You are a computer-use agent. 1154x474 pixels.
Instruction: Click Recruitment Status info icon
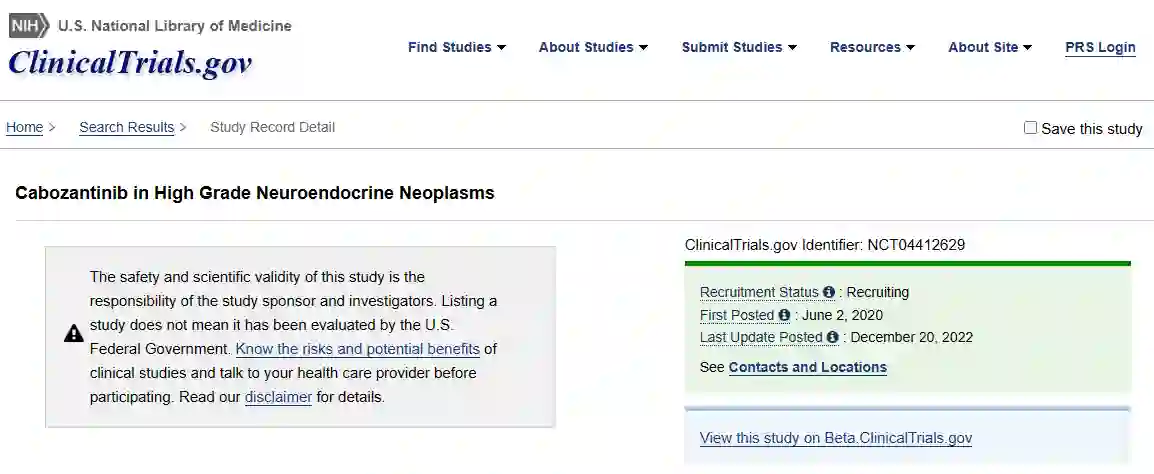point(829,292)
